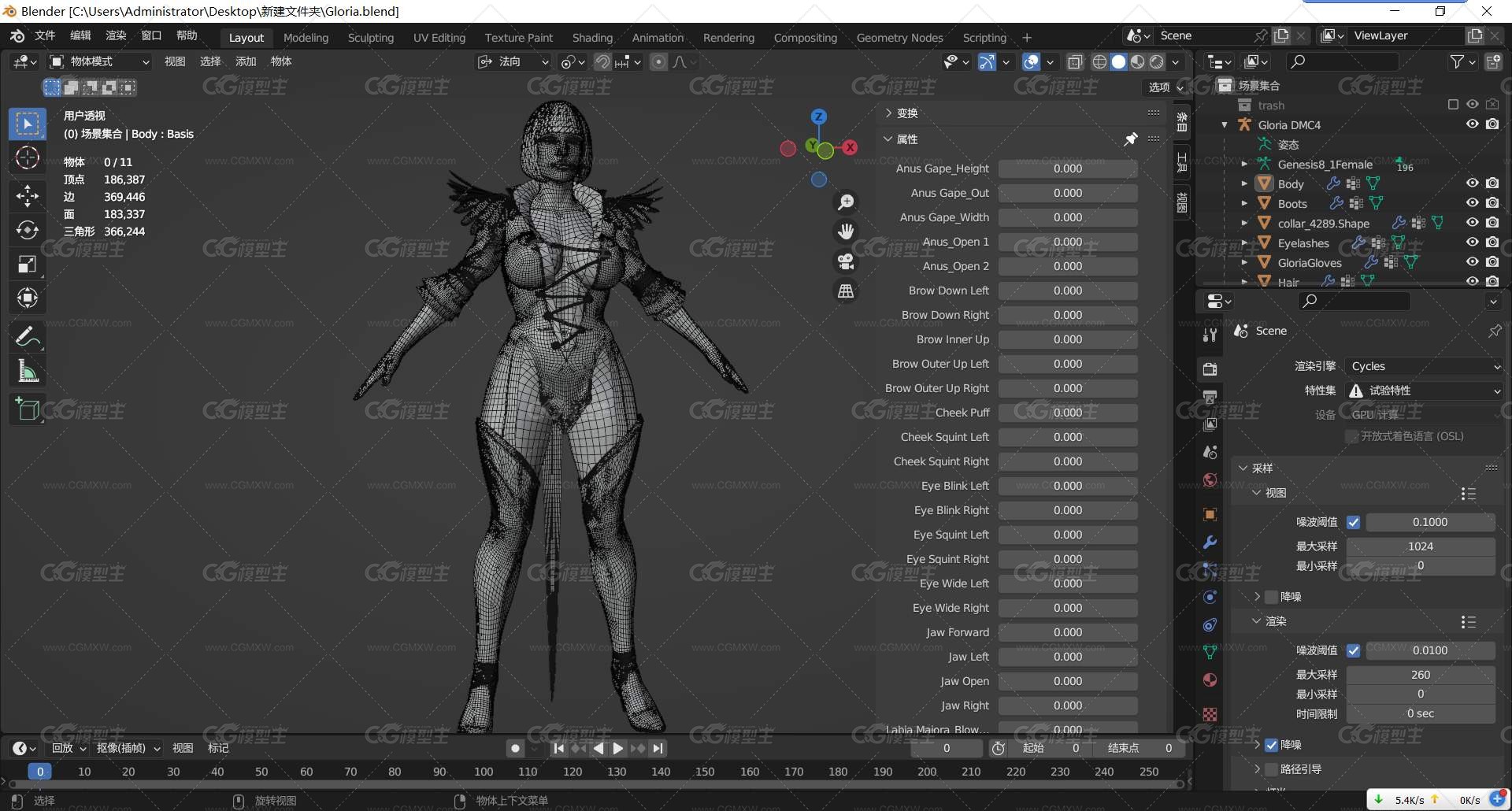This screenshot has height=811, width=1512.
Task: Open the File menu
Action: pos(45,36)
